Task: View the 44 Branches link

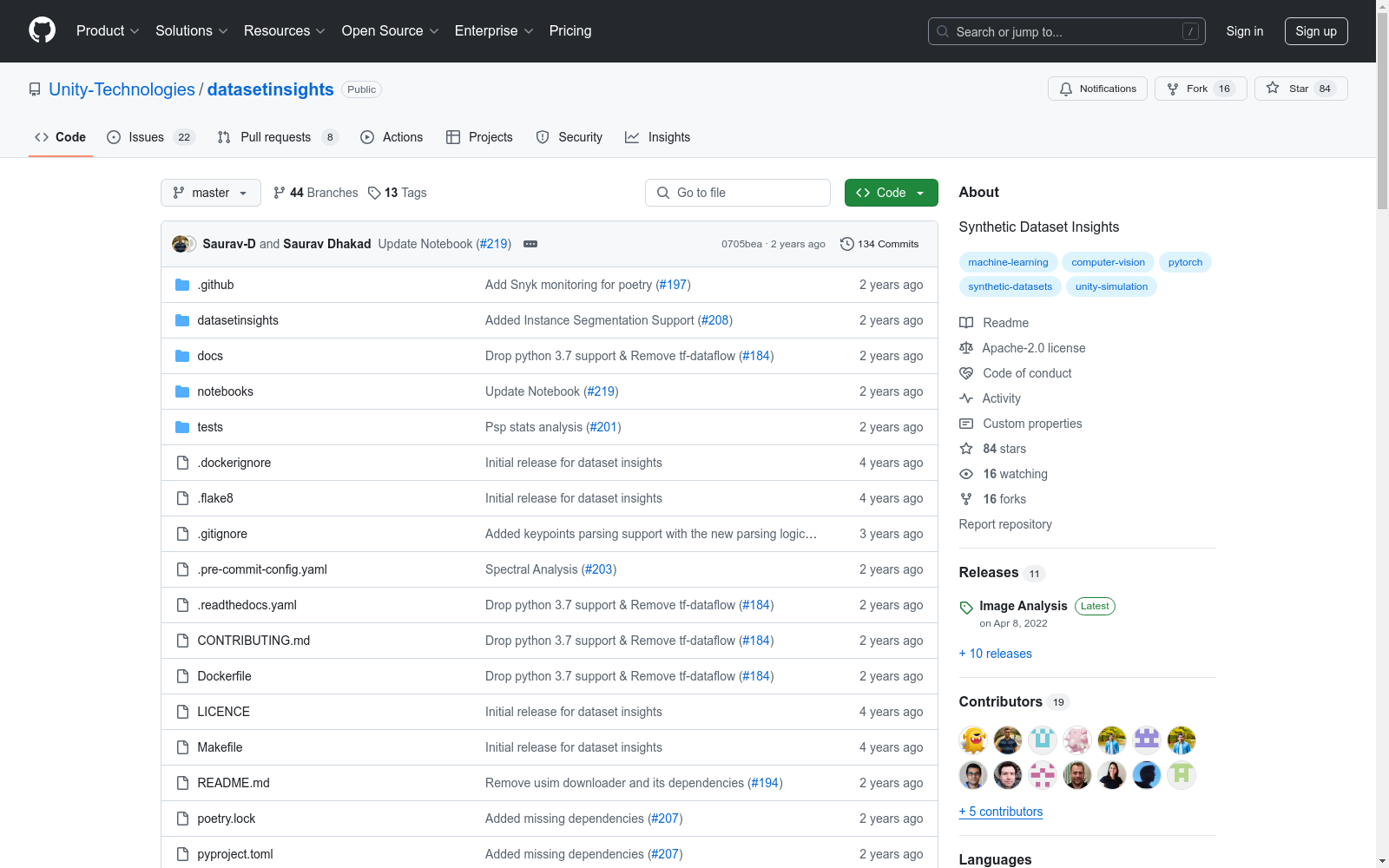Action: click(x=315, y=193)
